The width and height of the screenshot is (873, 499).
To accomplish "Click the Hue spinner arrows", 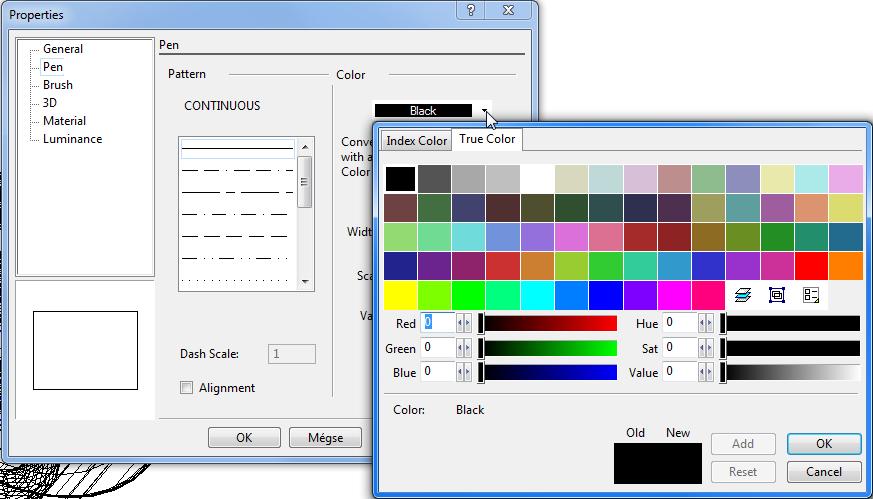I will click(706, 323).
